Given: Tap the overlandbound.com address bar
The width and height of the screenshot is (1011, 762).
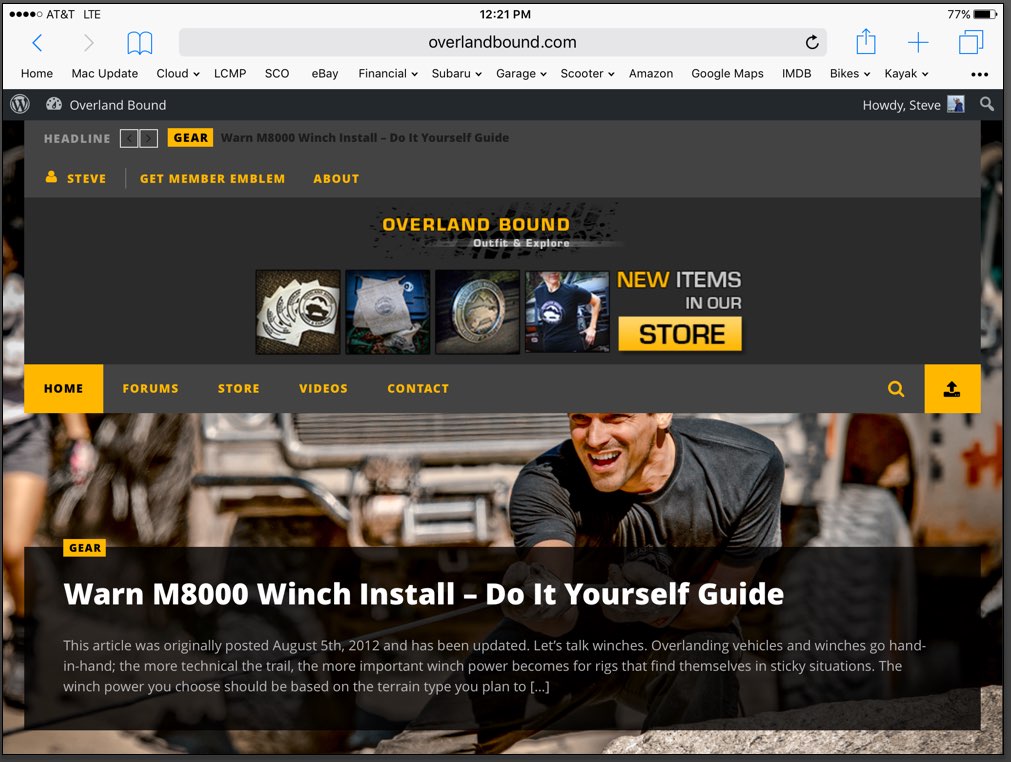Looking at the screenshot, I should pyautogui.click(x=503, y=43).
